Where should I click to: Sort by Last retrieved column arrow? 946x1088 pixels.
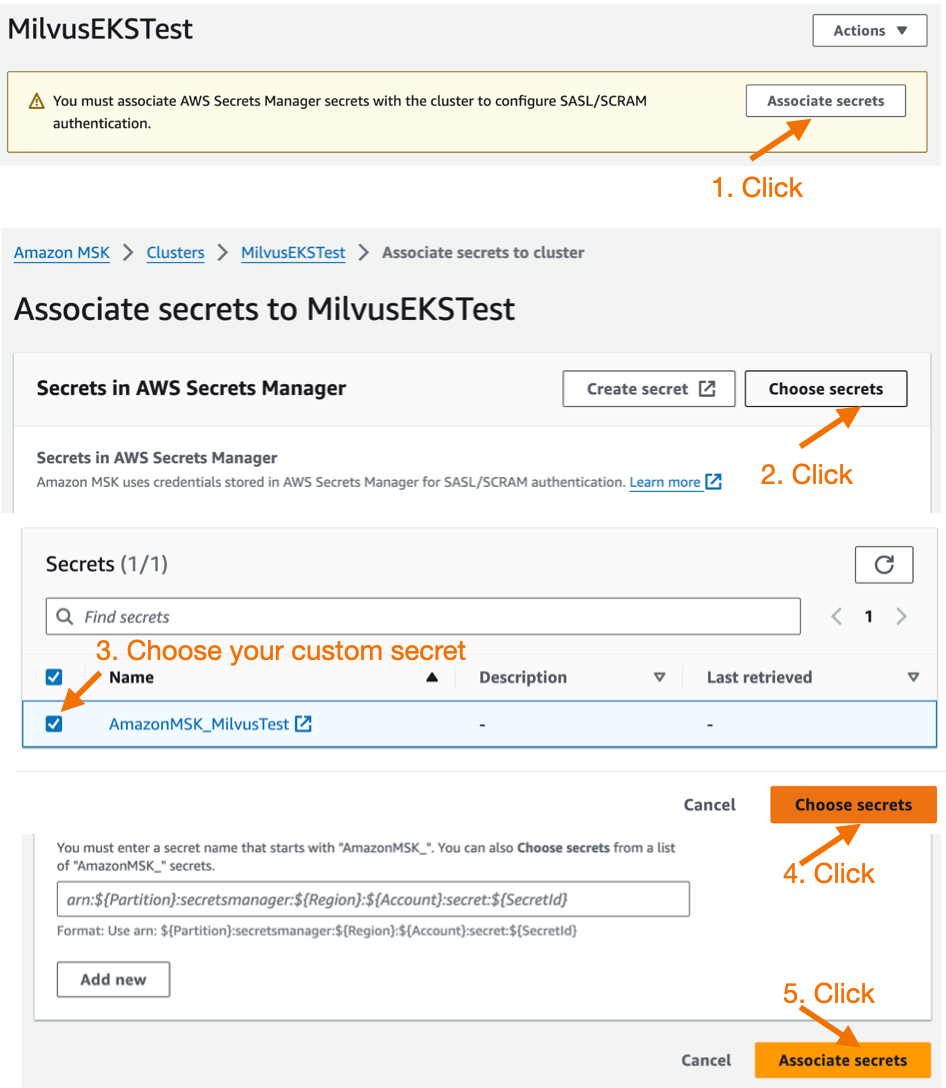point(913,677)
